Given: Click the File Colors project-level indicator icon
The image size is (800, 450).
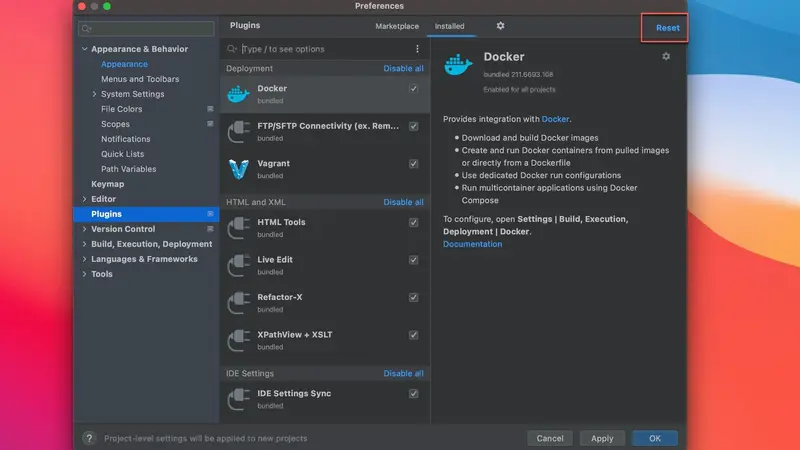Looking at the screenshot, I should [210, 109].
